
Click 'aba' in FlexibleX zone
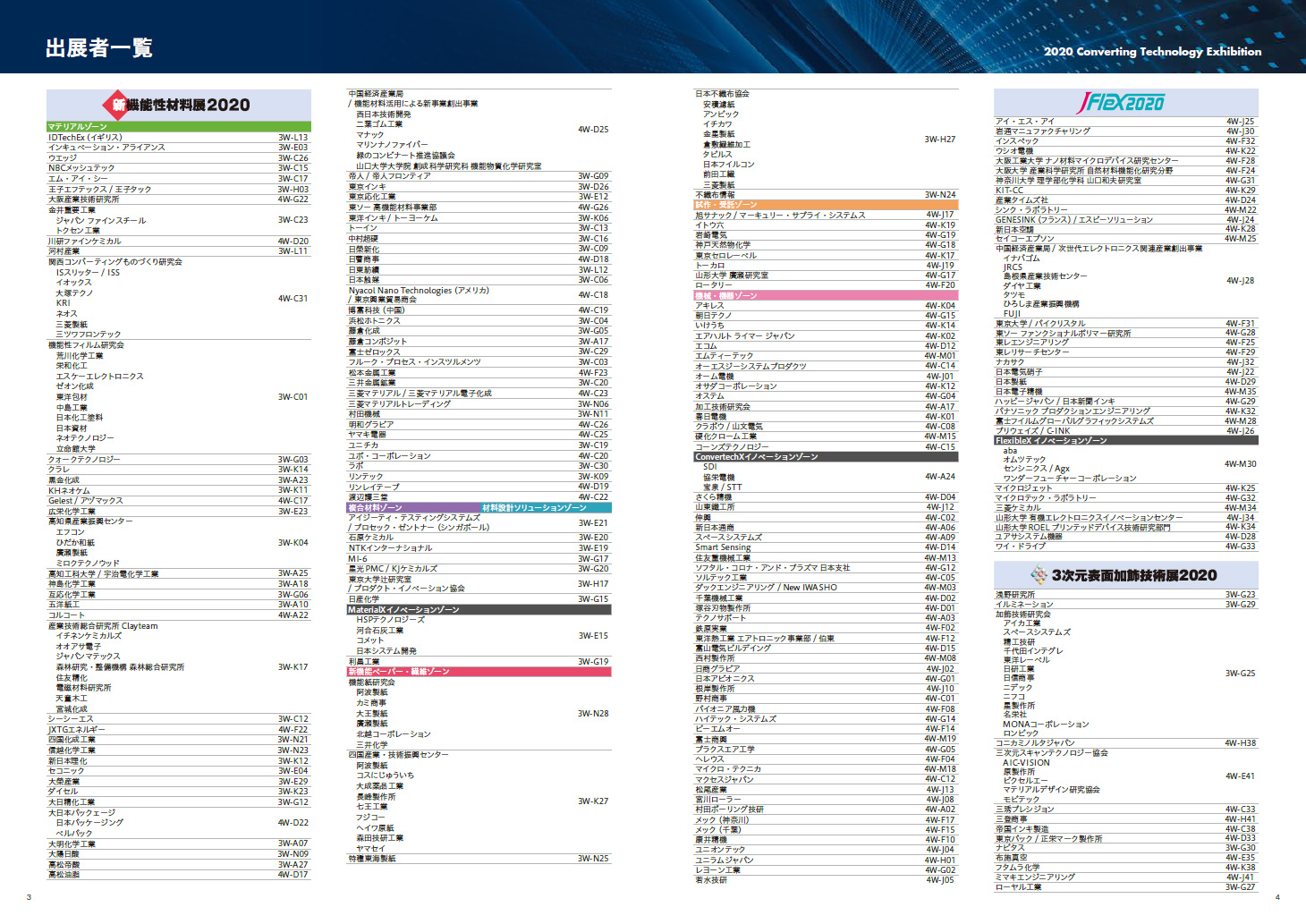click(x=1010, y=451)
